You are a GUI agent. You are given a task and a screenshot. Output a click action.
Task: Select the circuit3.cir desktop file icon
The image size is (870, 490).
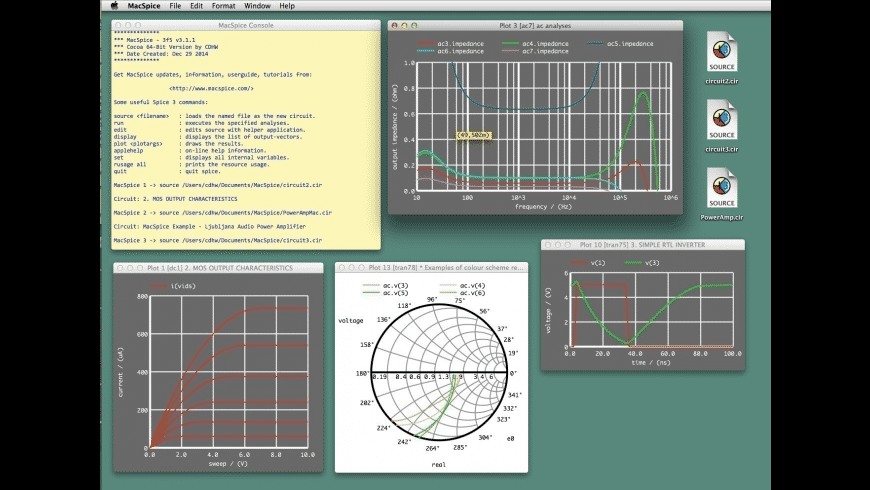[x=721, y=126]
